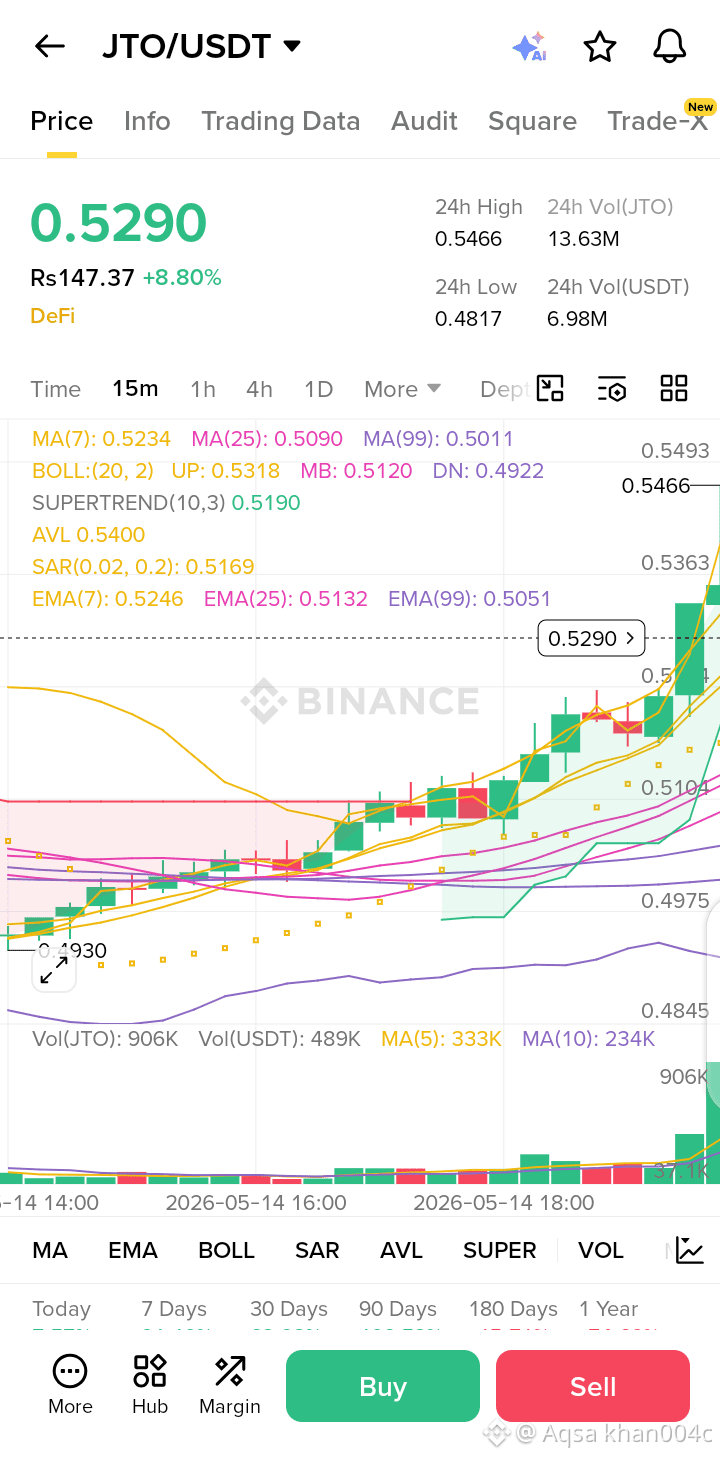This screenshot has width=720, height=1458.
Task: Toggle the VOL indicator
Action: 601,1250
